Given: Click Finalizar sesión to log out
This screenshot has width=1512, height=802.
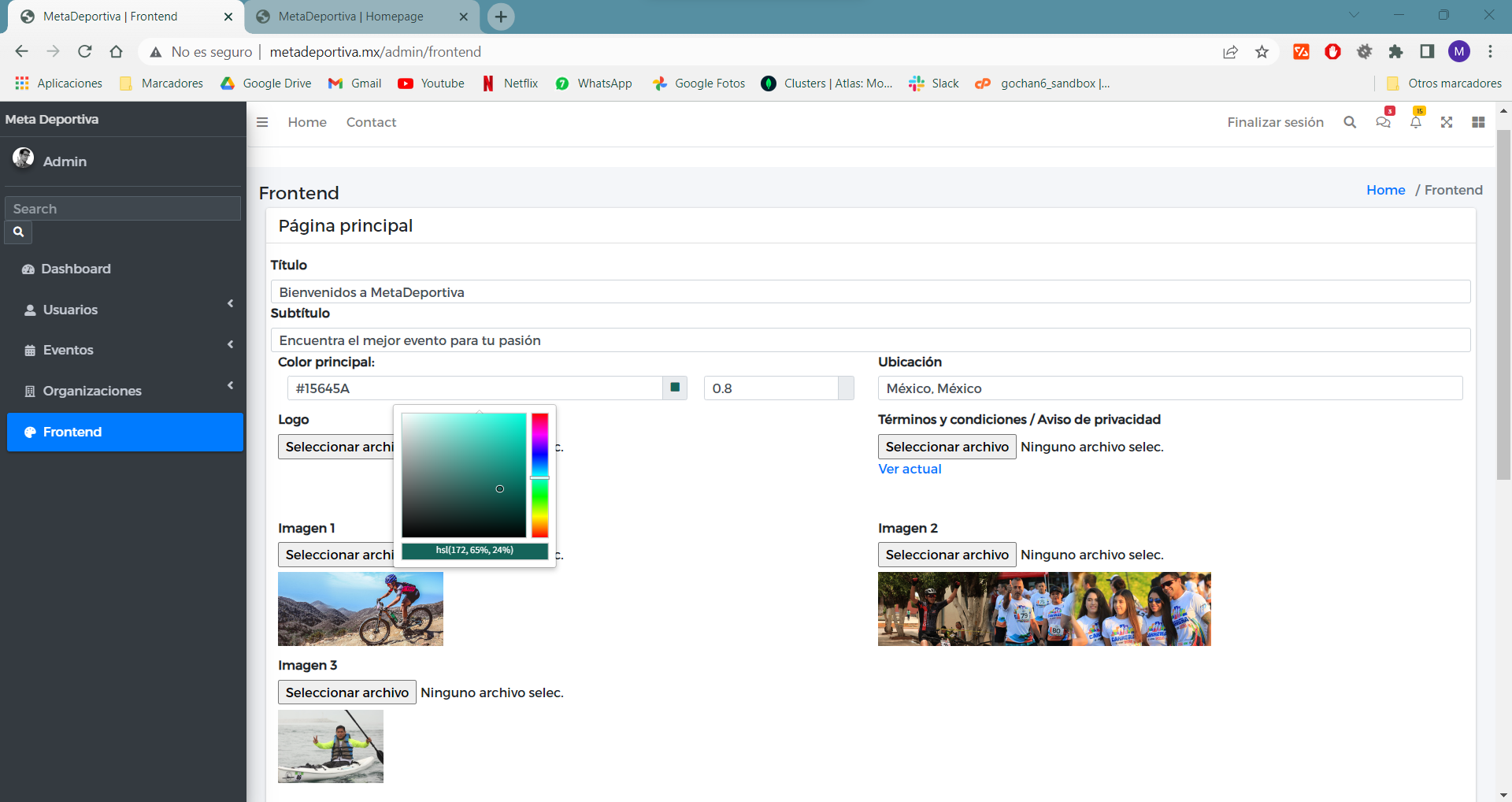Looking at the screenshot, I should coord(1275,122).
